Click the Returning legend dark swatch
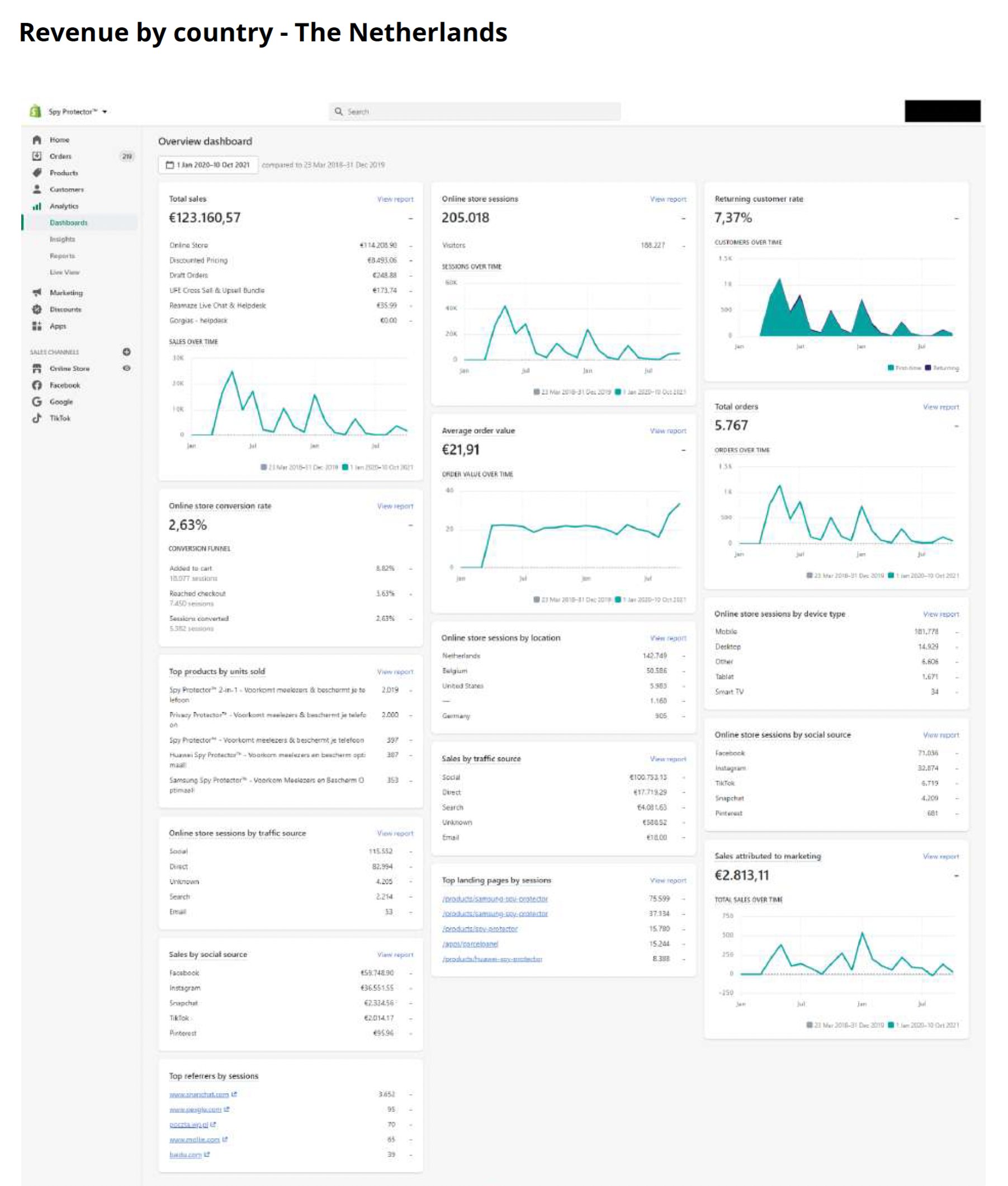1008x1186 pixels. (928, 367)
